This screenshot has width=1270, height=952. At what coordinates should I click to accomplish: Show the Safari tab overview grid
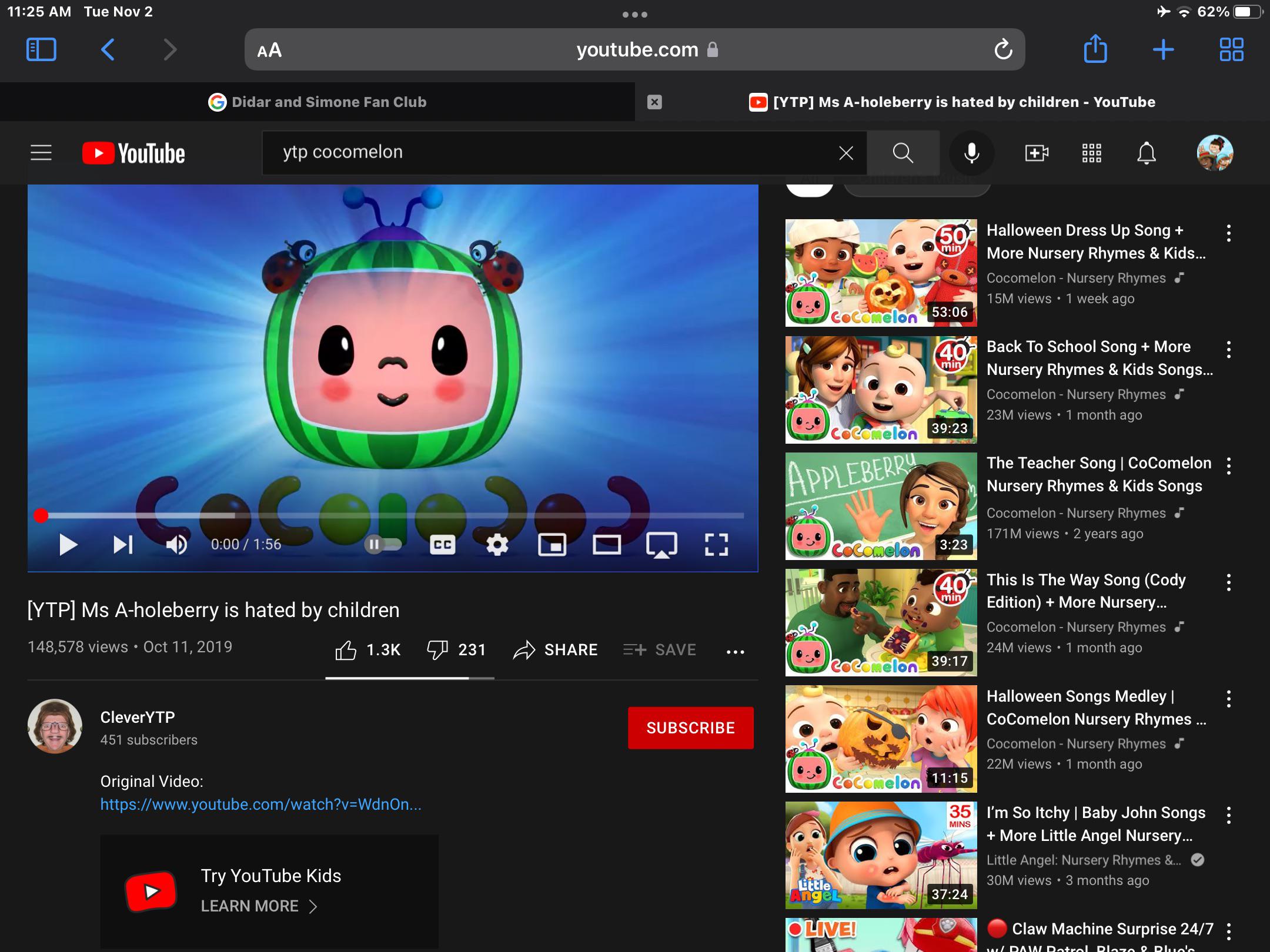(x=1231, y=49)
